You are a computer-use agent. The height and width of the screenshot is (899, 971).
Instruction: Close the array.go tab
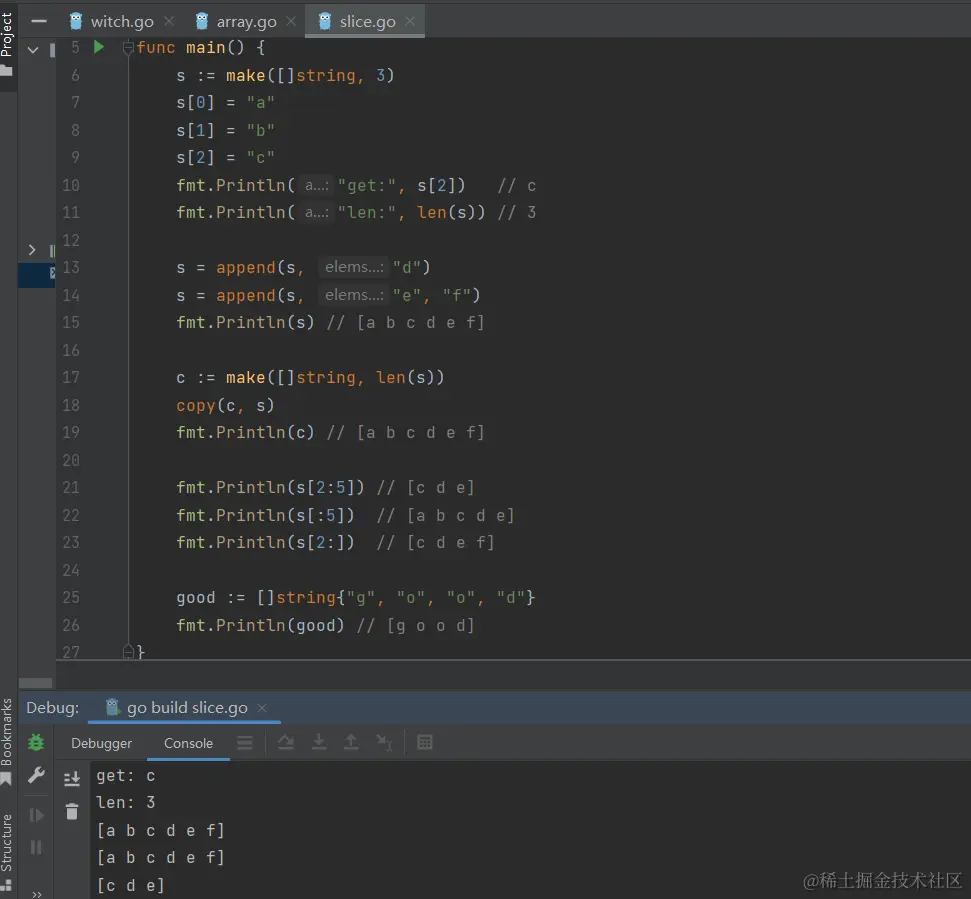290,22
